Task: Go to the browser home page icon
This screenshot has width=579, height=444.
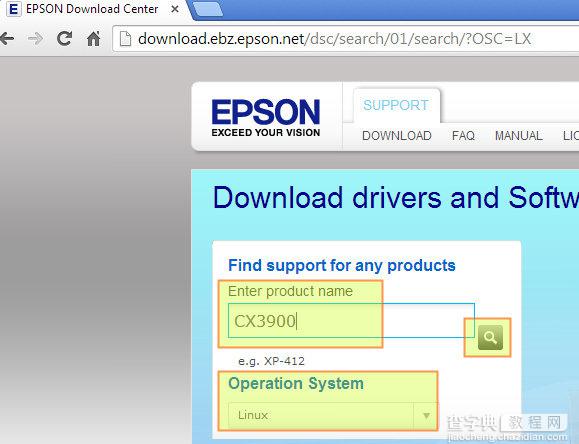Action: click(93, 38)
